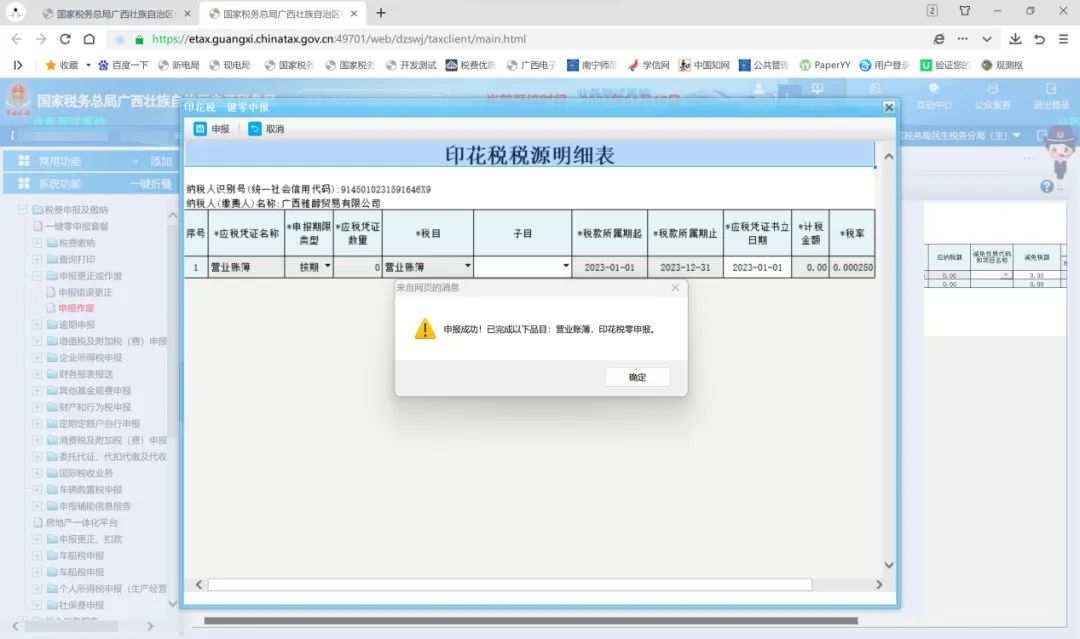The height and width of the screenshot is (639, 1080).
Task: Reload the page using browser refresh icon
Action: pyautogui.click(x=65, y=39)
